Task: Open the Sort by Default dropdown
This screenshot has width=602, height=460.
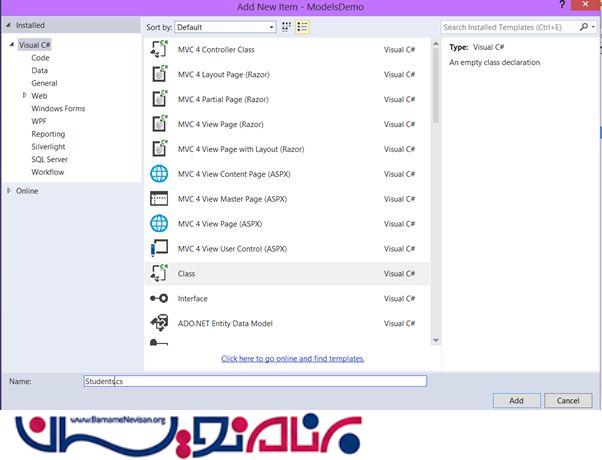Action: click(225, 27)
